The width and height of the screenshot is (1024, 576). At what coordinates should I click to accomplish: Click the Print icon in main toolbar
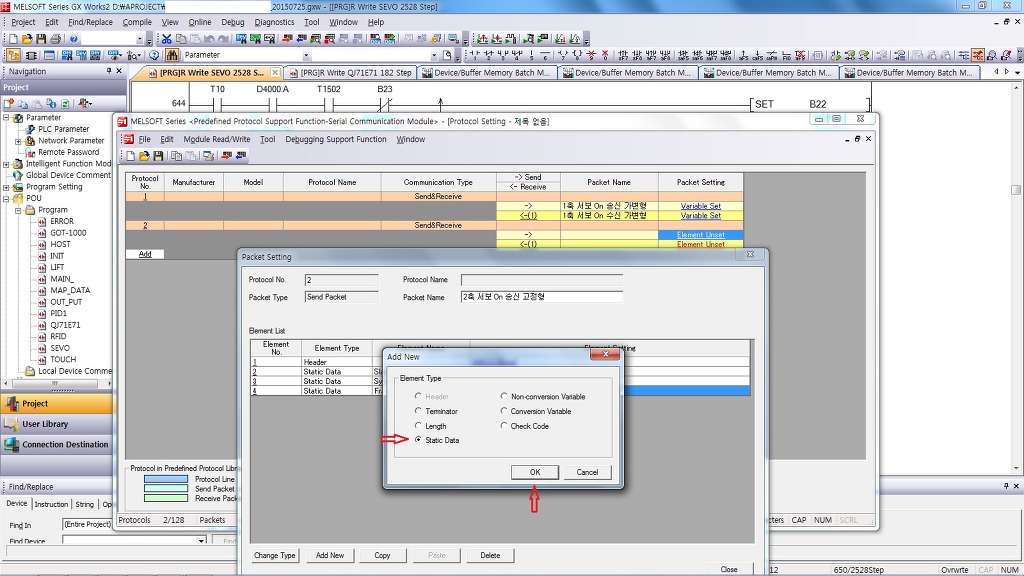coord(55,39)
